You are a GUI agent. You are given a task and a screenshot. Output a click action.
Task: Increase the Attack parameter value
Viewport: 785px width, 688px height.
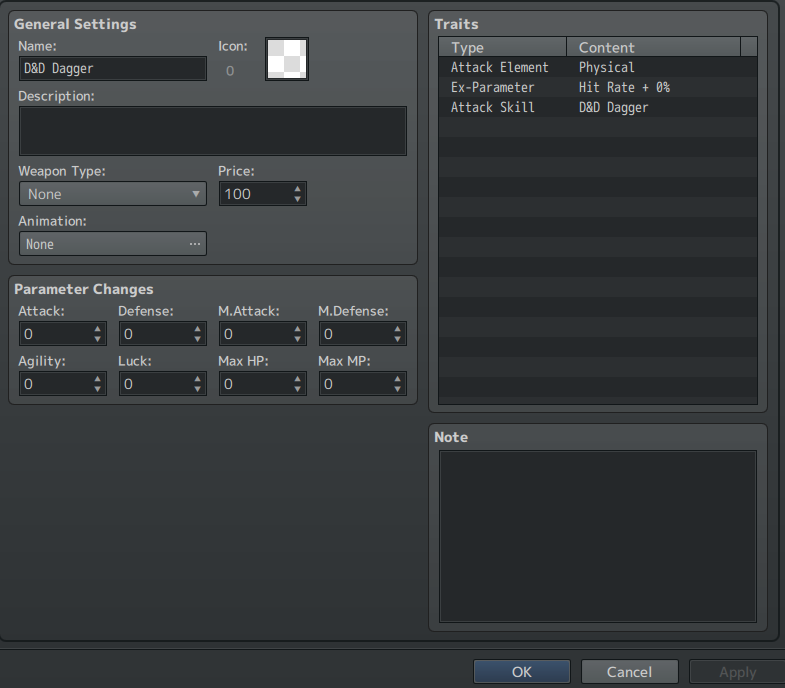(x=97, y=329)
